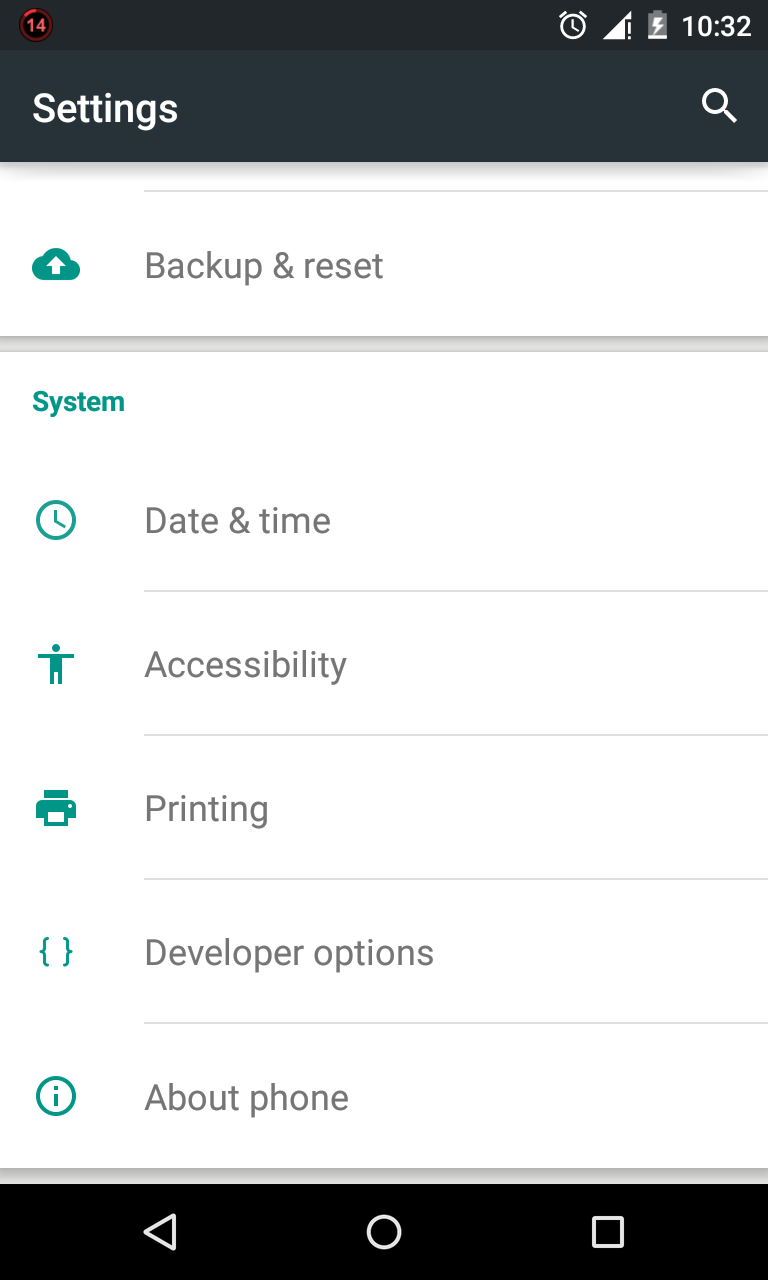Tap the recent apps square button
768x1280 pixels.
pos(608,1232)
